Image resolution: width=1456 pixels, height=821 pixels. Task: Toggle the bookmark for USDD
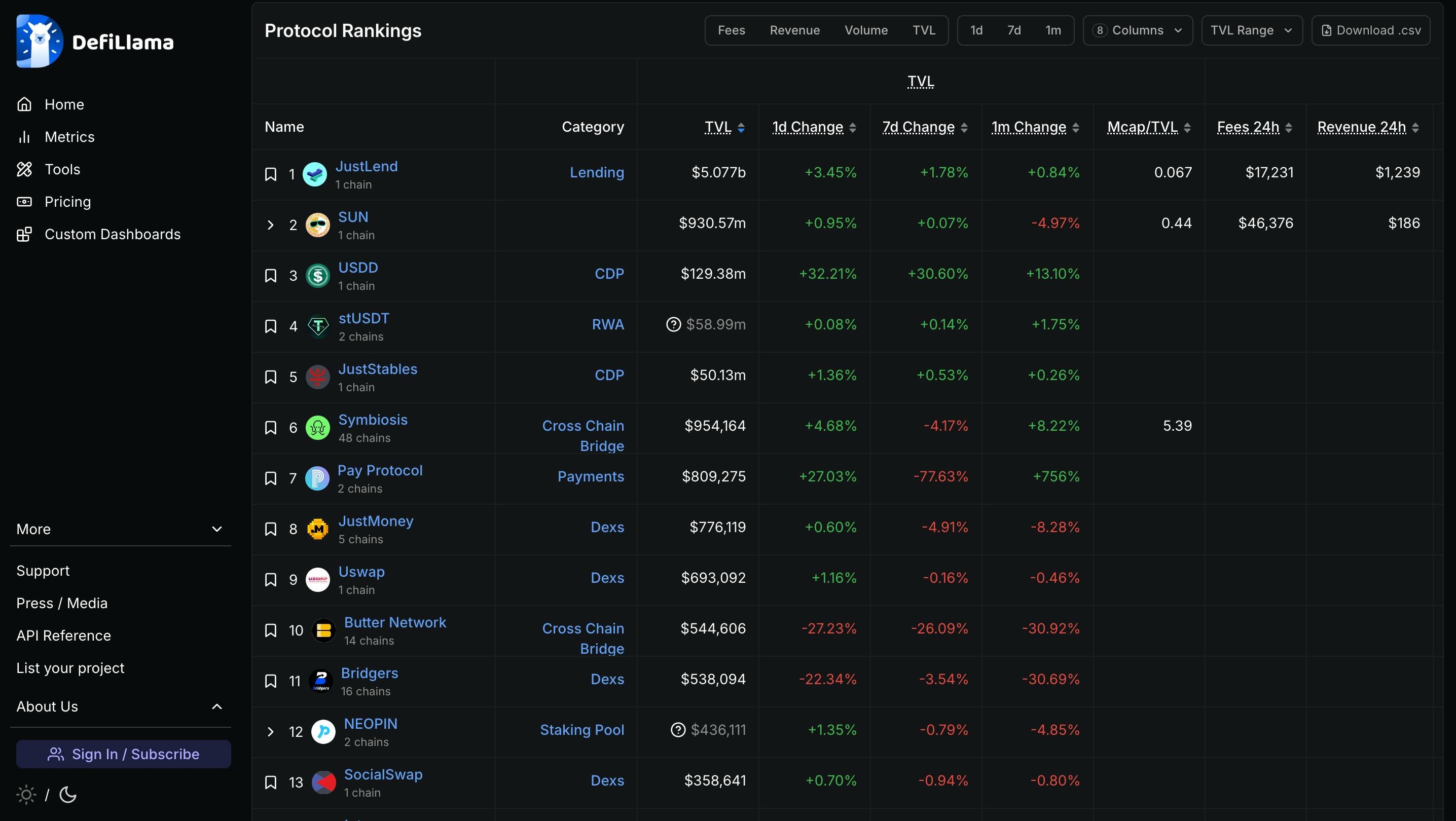(x=271, y=276)
